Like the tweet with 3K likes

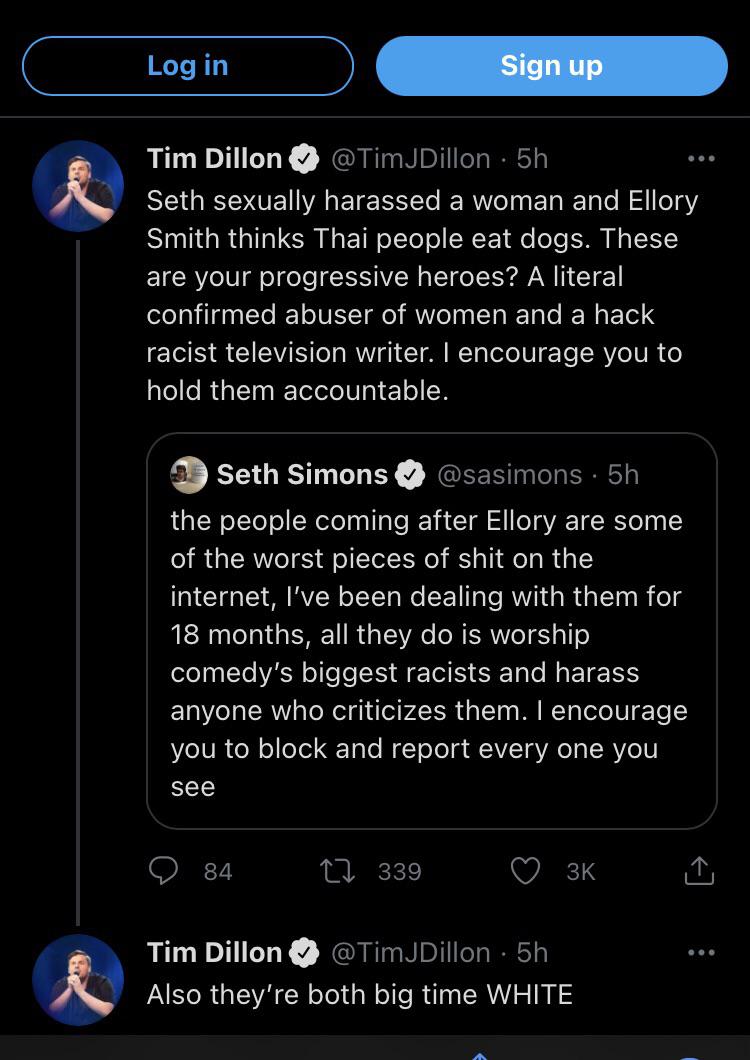(526, 871)
